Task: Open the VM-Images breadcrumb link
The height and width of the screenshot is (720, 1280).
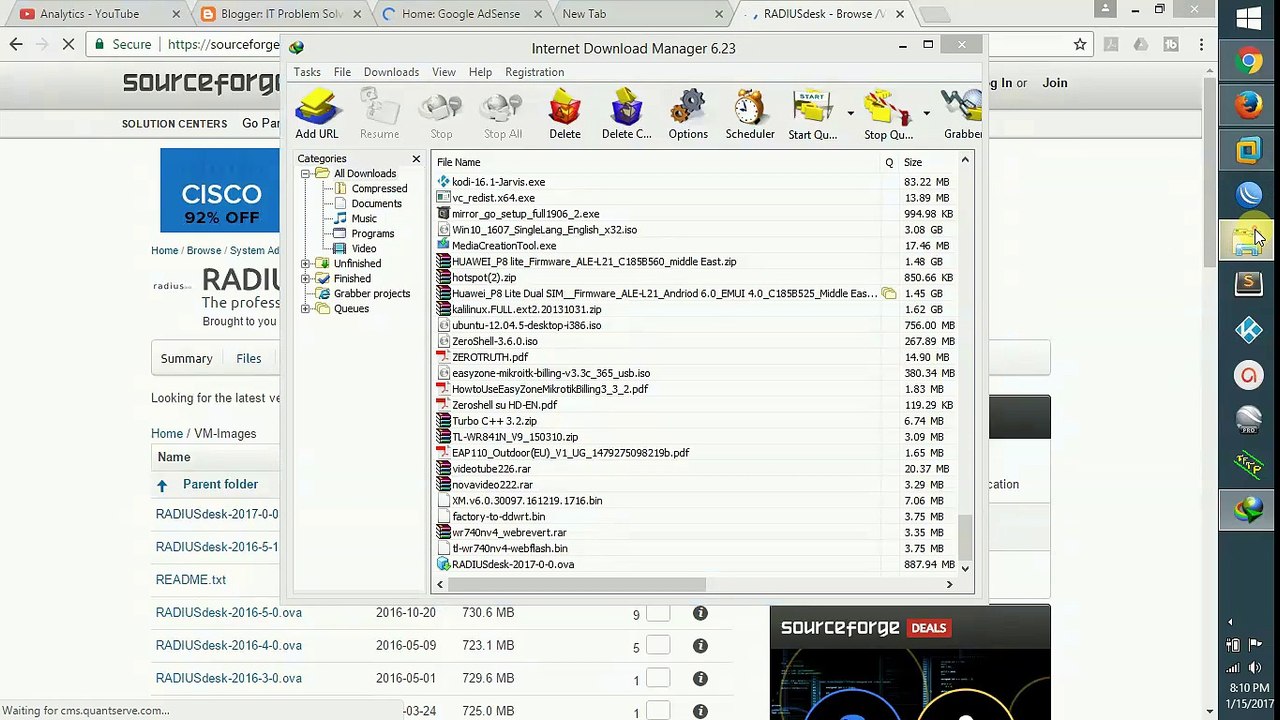Action: tap(225, 434)
